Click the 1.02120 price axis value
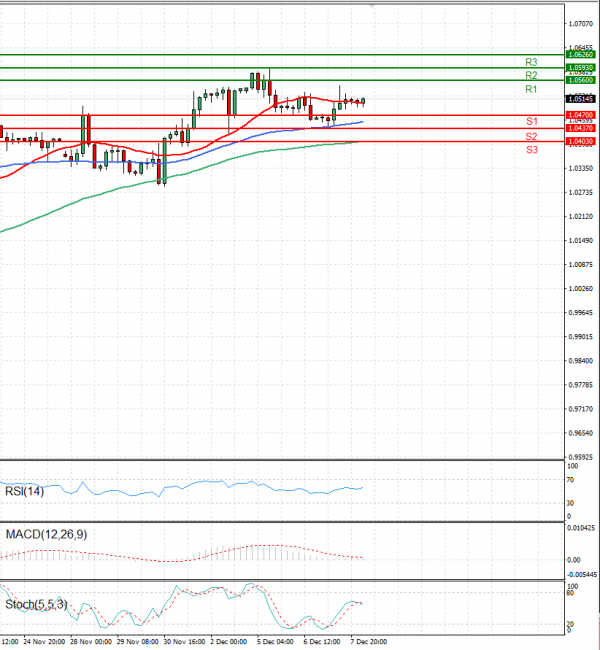Viewport: 600px width, 650px height. click(581, 216)
